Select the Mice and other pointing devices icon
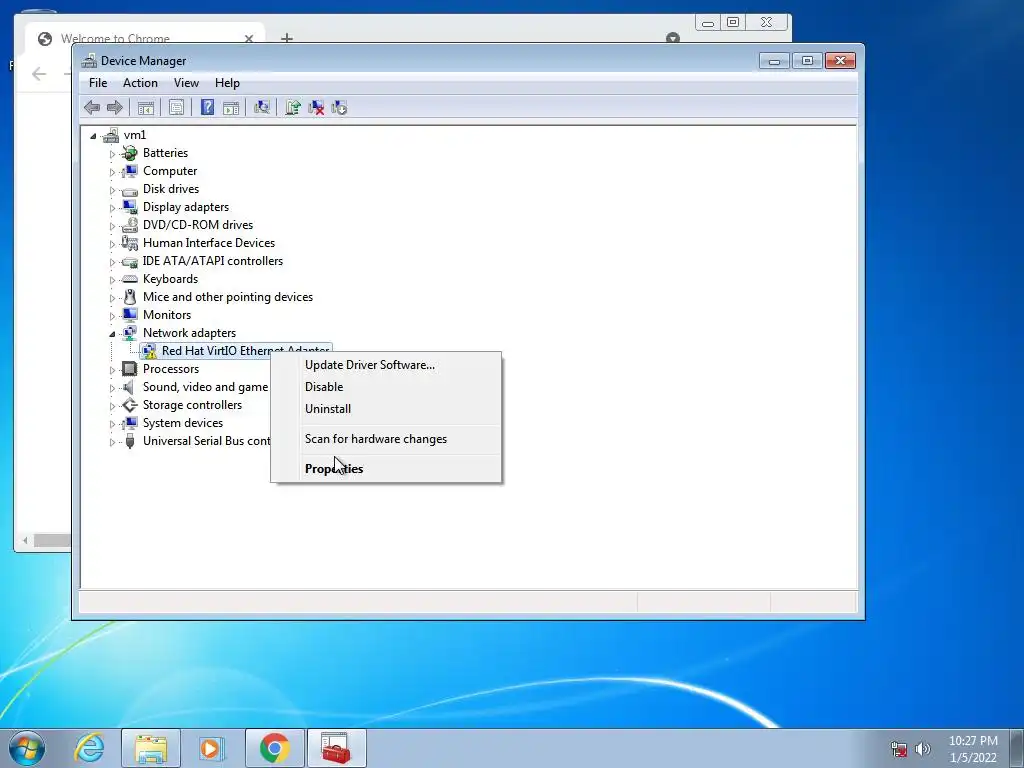This screenshot has width=1024, height=768. [130, 297]
